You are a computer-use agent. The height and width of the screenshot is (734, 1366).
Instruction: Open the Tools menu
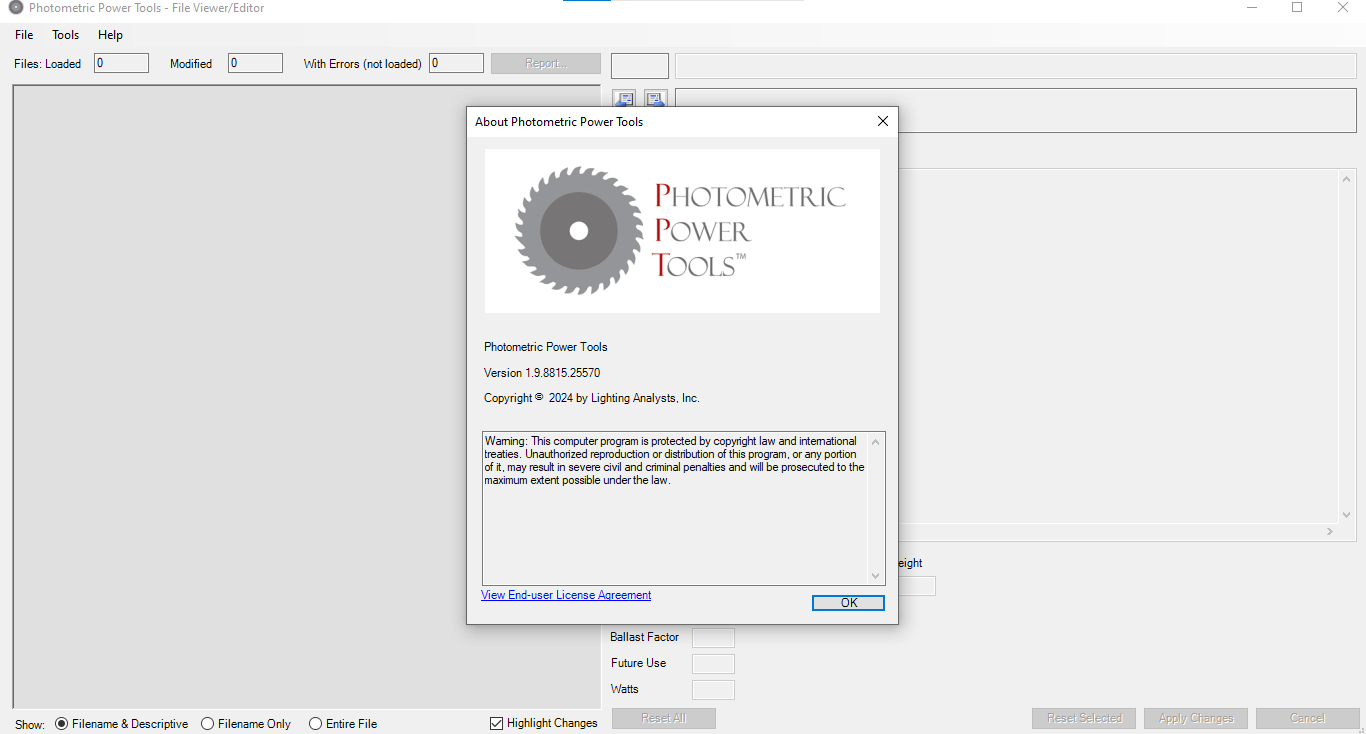[66, 35]
